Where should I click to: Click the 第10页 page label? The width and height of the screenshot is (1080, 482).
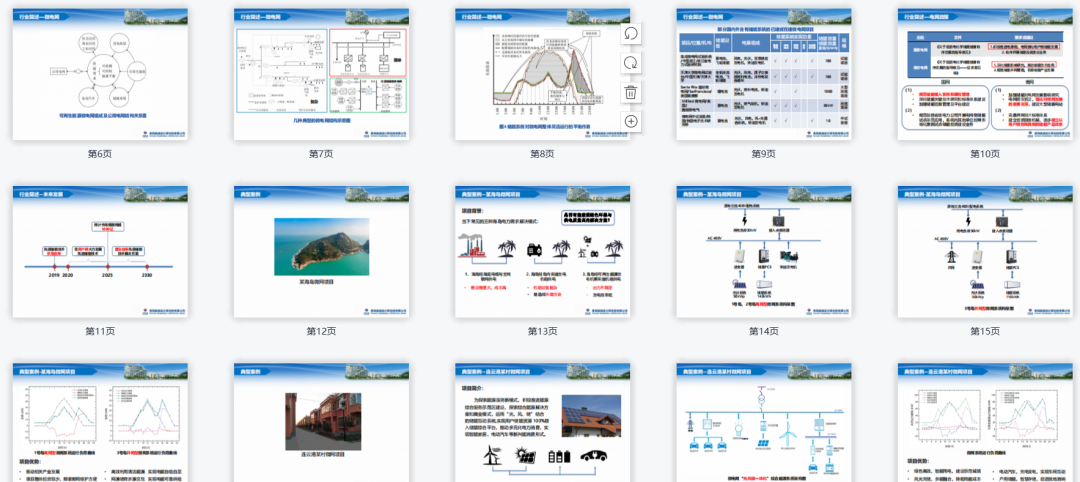coord(985,154)
